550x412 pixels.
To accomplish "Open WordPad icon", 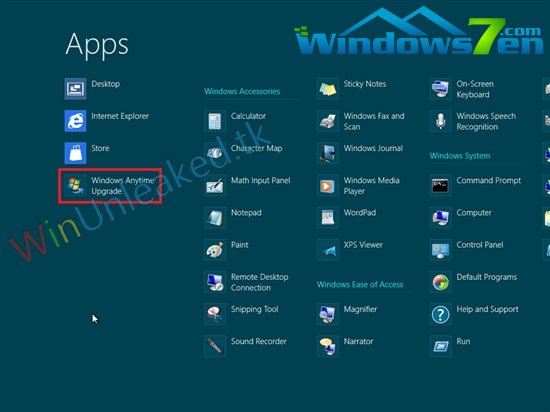I will point(328,218).
